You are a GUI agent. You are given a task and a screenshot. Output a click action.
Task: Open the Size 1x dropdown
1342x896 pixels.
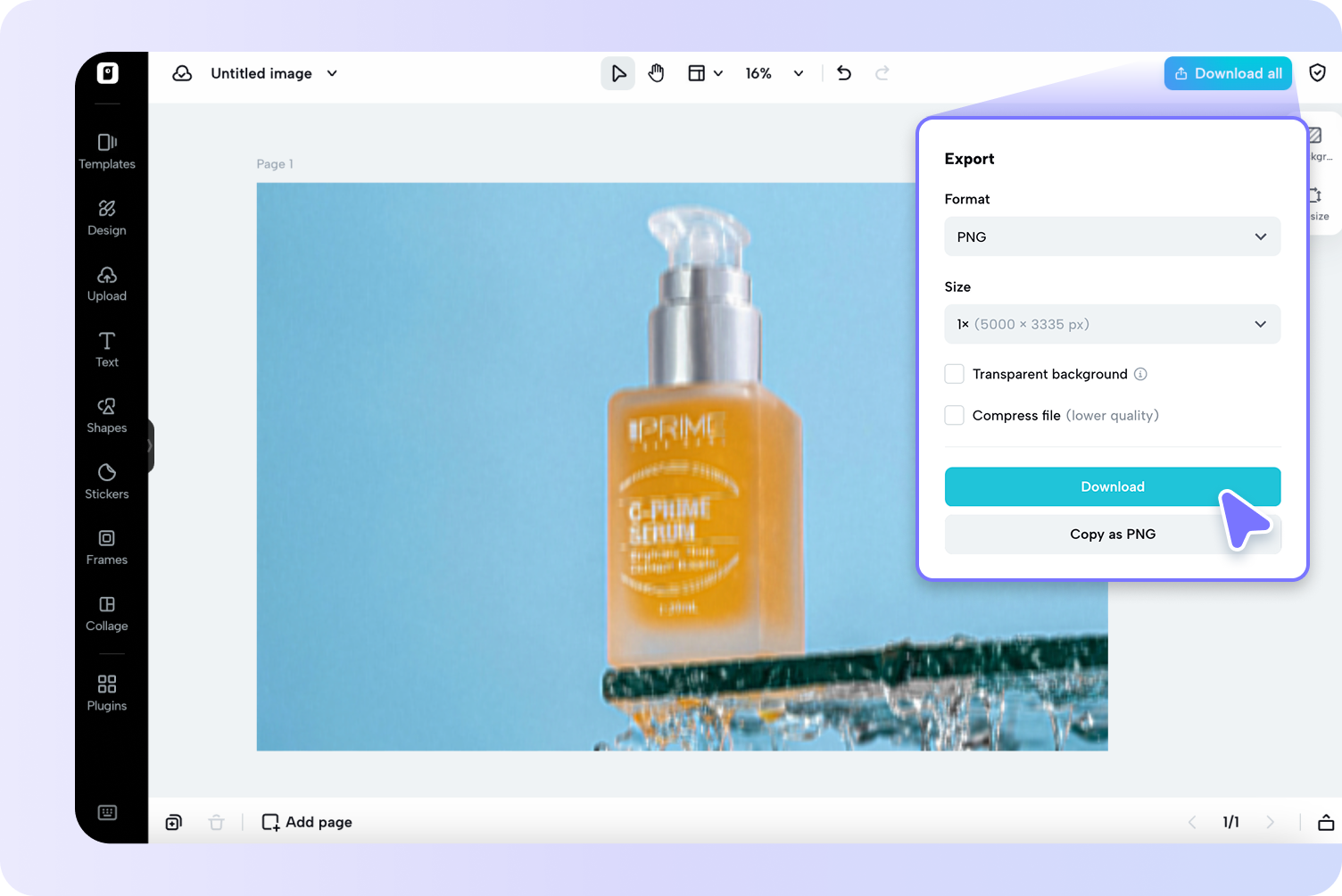pos(1113,324)
